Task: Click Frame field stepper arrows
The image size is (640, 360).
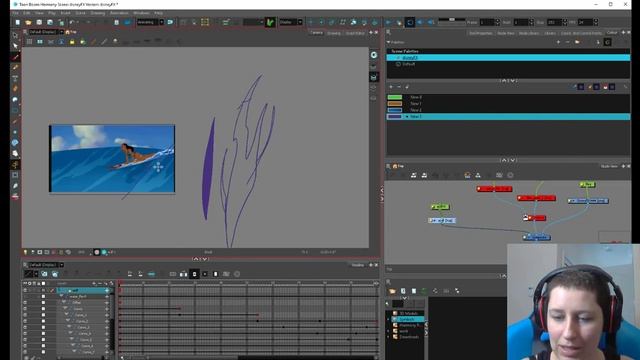Action: tap(497, 22)
